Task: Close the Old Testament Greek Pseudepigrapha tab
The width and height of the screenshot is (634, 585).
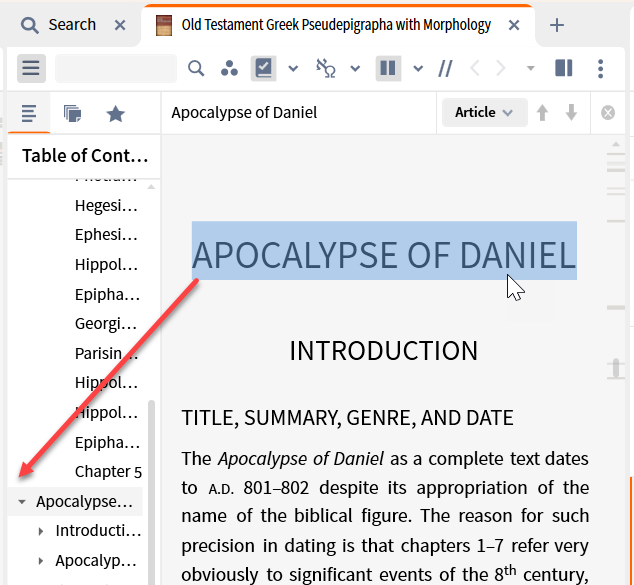Action: [514, 25]
